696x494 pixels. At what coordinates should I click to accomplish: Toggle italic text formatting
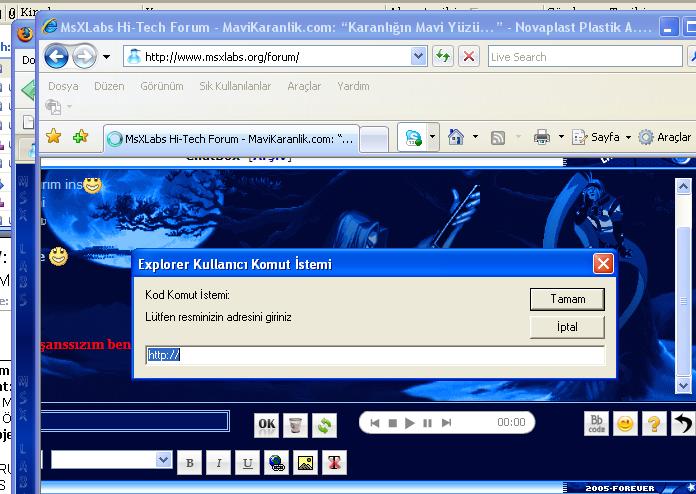(218, 462)
